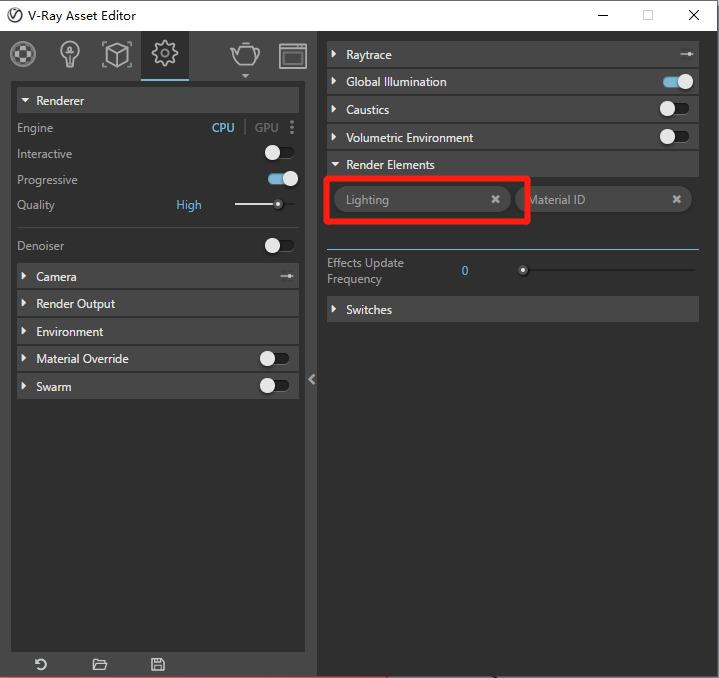
Task: Toggle Interactive rendering switch
Action: (x=279, y=153)
